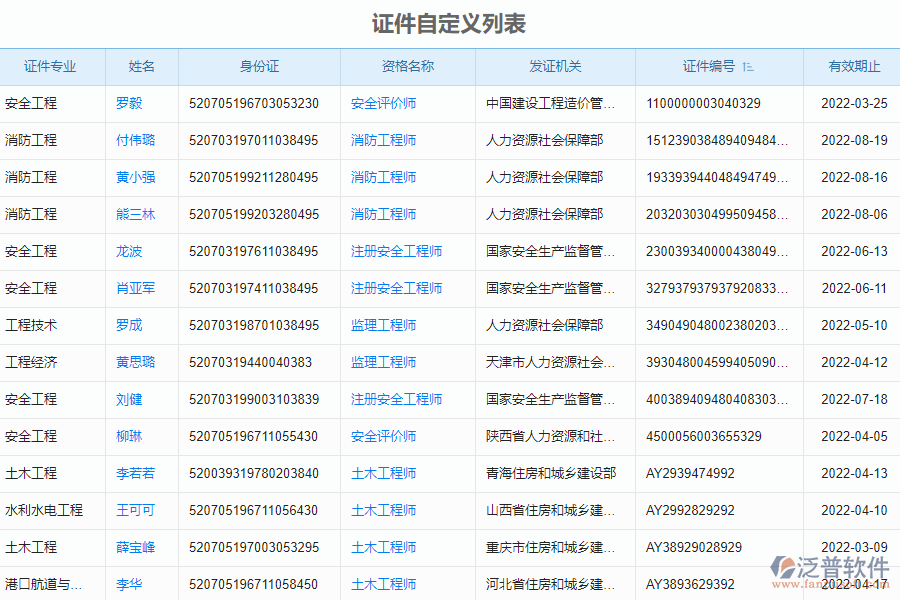The image size is (900, 600).
Task: Click the sort icon beside 证件编号 header
Action: click(x=747, y=65)
